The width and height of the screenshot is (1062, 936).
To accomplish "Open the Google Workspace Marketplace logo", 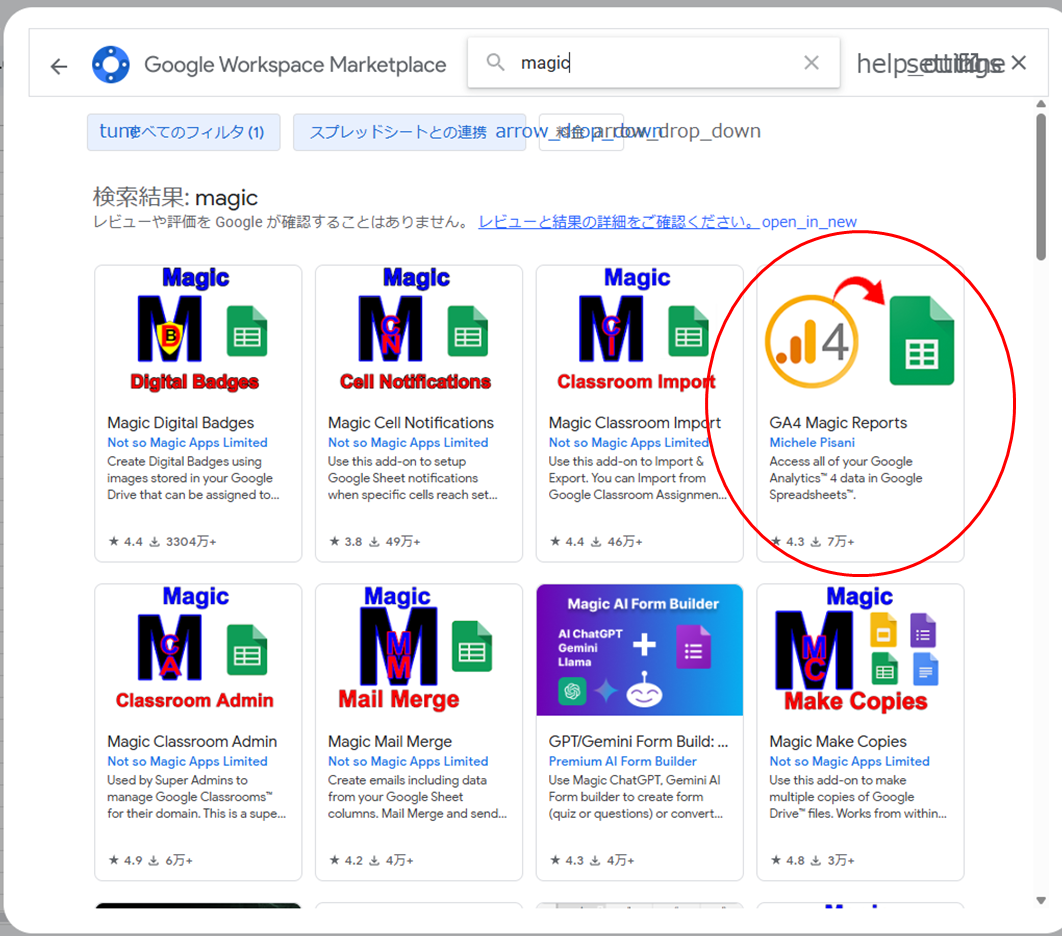I will 111,65.
